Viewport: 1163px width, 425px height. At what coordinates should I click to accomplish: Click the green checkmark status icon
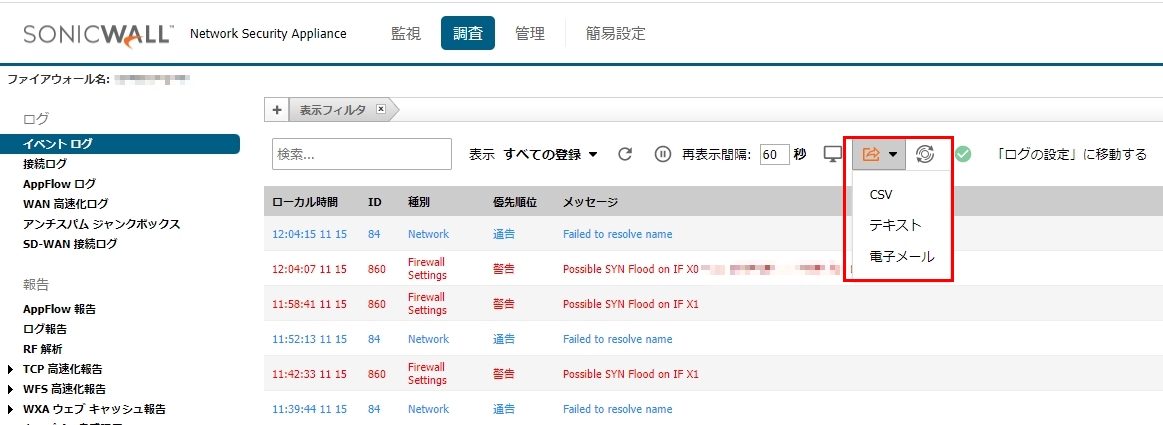coord(962,154)
